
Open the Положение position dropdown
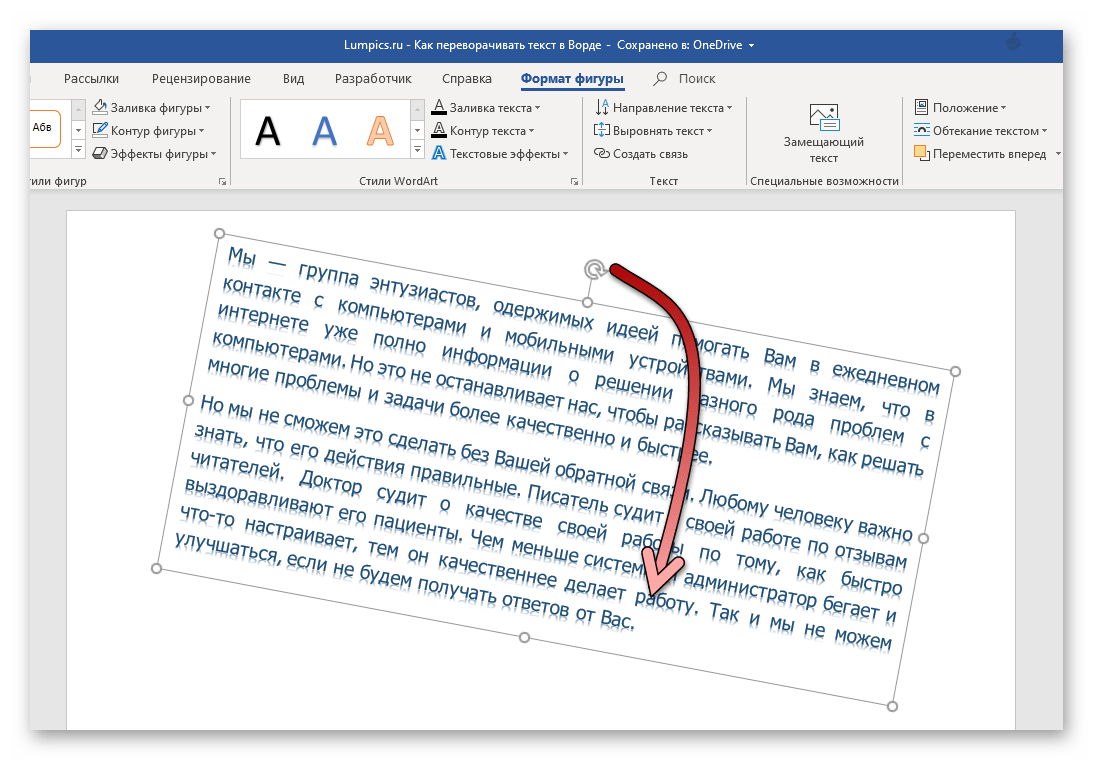click(1003, 108)
